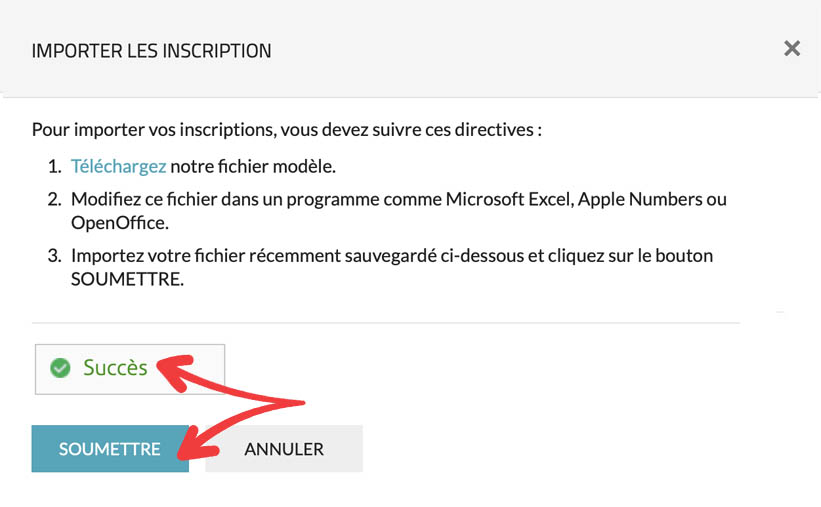Click the words 'Microsoft Excel' in step 2
Image resolution: width=821 pixels, height=507 pixels.
tap(508, 199)
